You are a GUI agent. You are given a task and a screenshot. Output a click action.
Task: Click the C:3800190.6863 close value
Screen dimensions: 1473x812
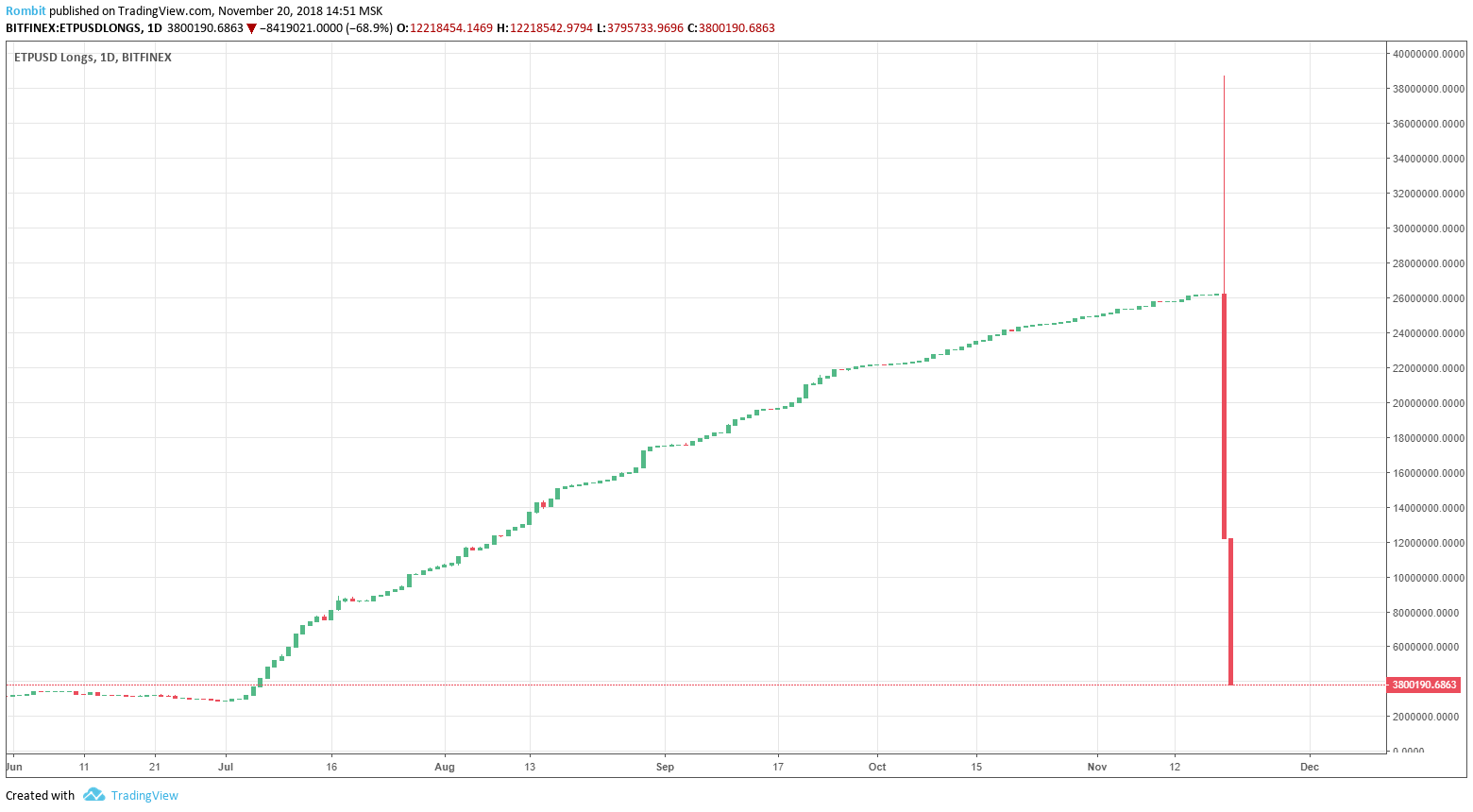click(x=731, y=28)
